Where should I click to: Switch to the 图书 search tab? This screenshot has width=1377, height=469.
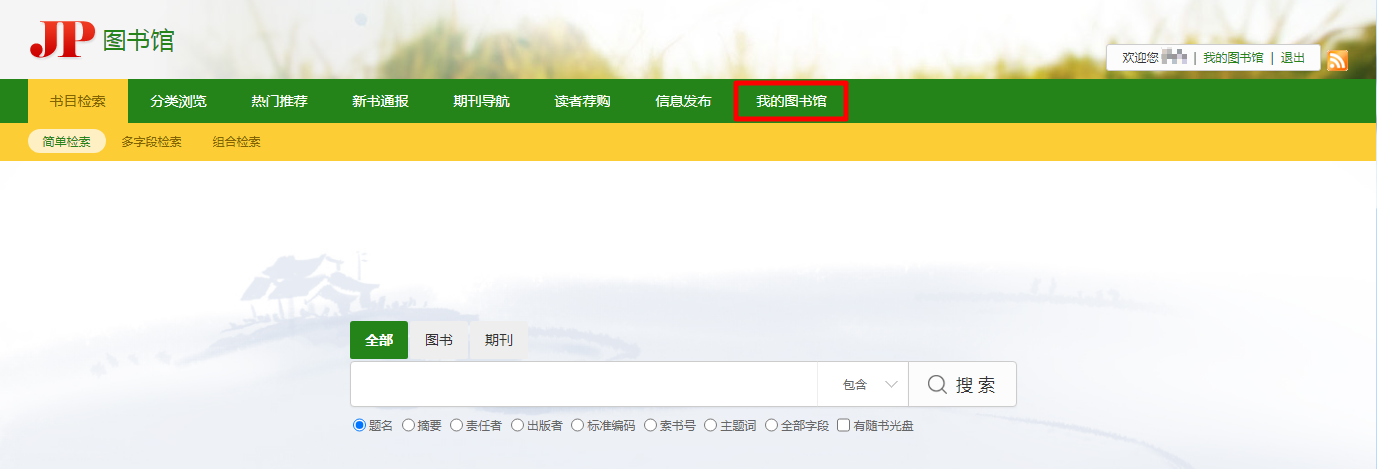(438, 340)
